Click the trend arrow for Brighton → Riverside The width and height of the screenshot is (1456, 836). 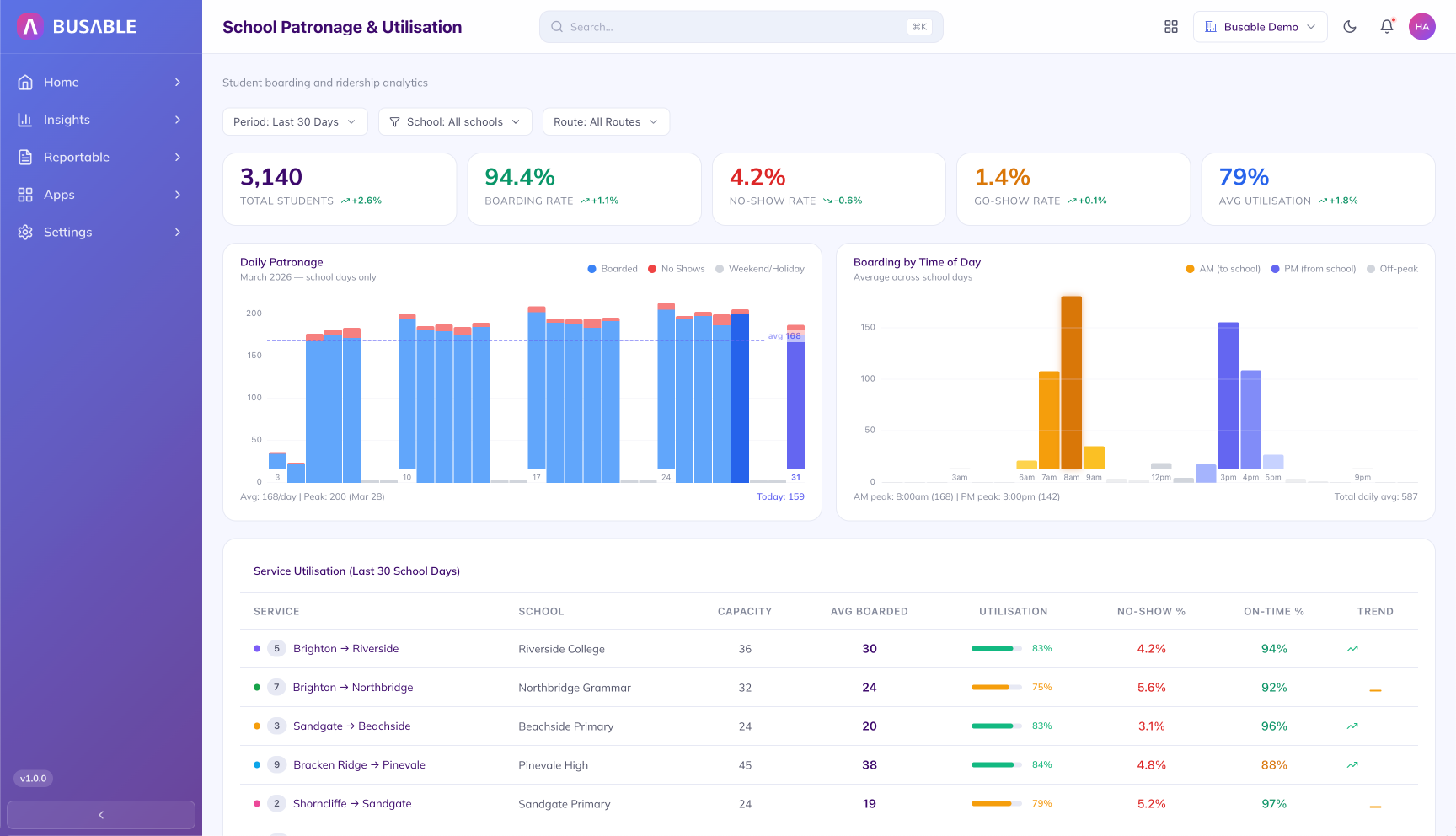pyautogui.click(x=1352, y=649)
